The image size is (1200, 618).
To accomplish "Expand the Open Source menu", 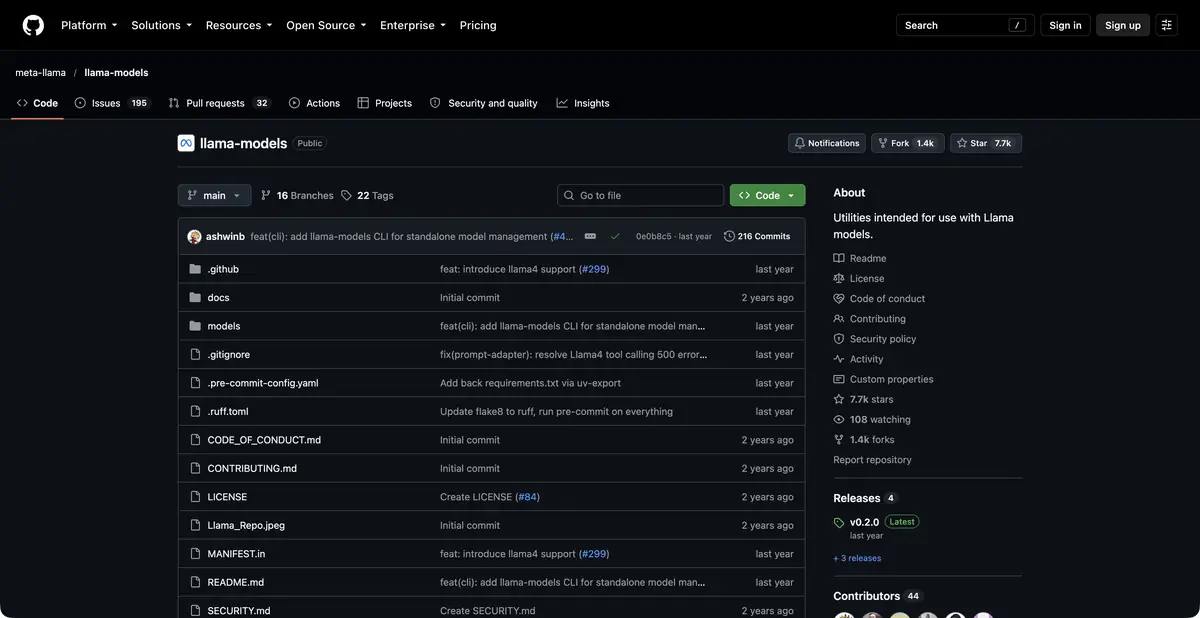I will click(x=326, y=25).
